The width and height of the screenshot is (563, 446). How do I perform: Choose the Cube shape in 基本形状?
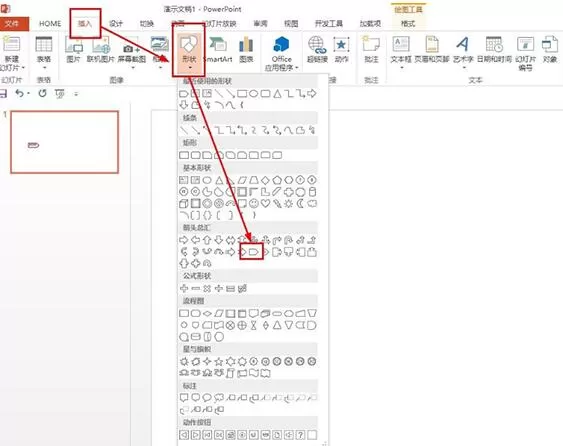tap(183, 204)
